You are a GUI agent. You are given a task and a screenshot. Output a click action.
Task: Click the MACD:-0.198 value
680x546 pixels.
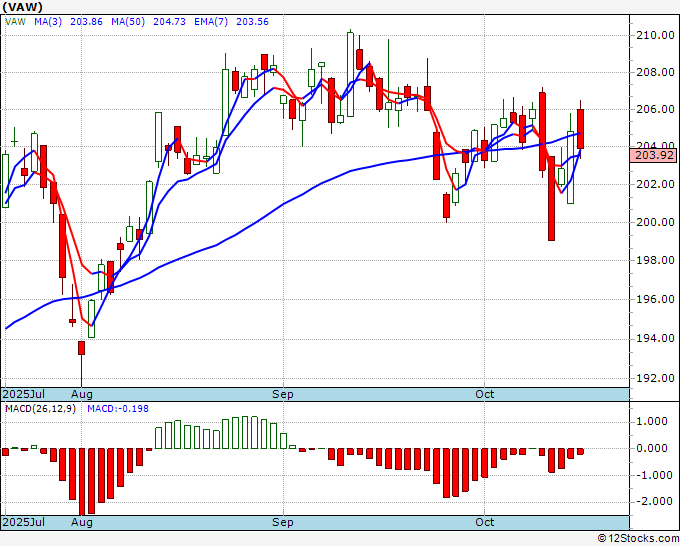118,409
